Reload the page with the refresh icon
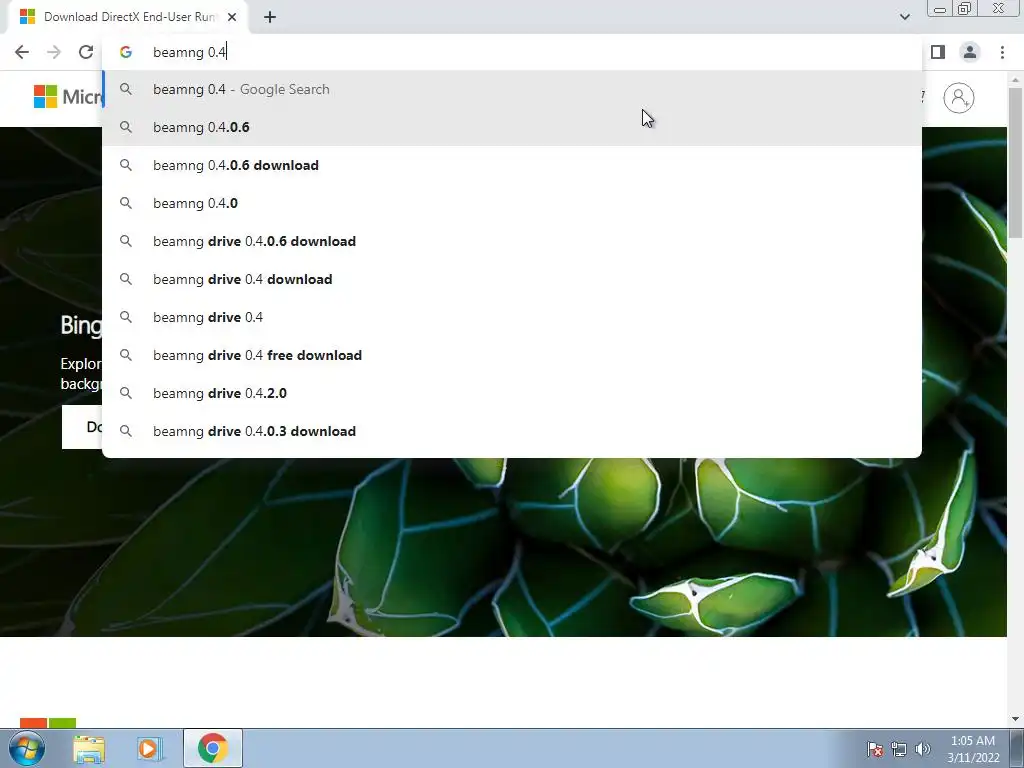 coord(86,52)
